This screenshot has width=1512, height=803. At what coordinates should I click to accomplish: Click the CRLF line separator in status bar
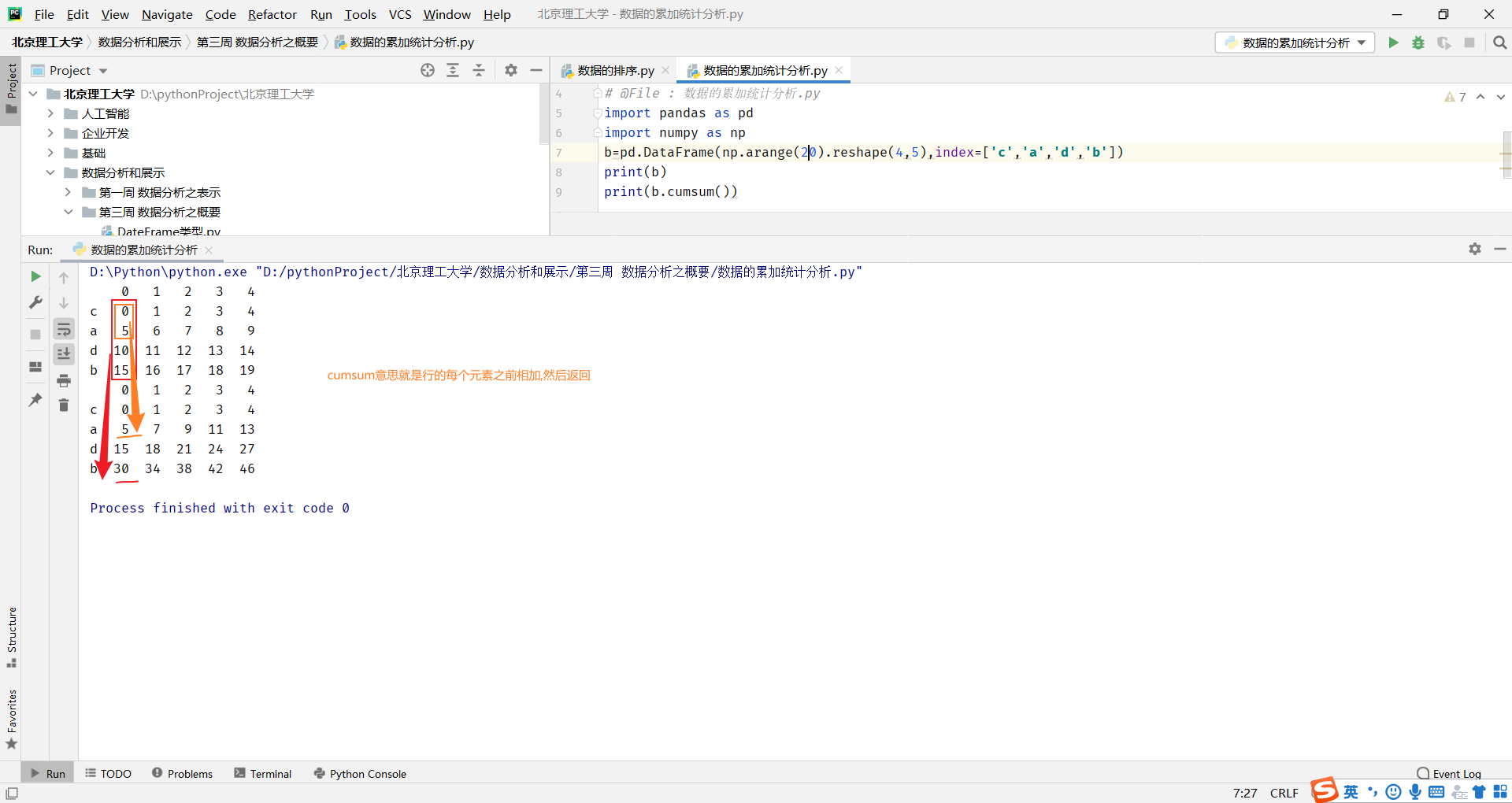[1284, 793]
